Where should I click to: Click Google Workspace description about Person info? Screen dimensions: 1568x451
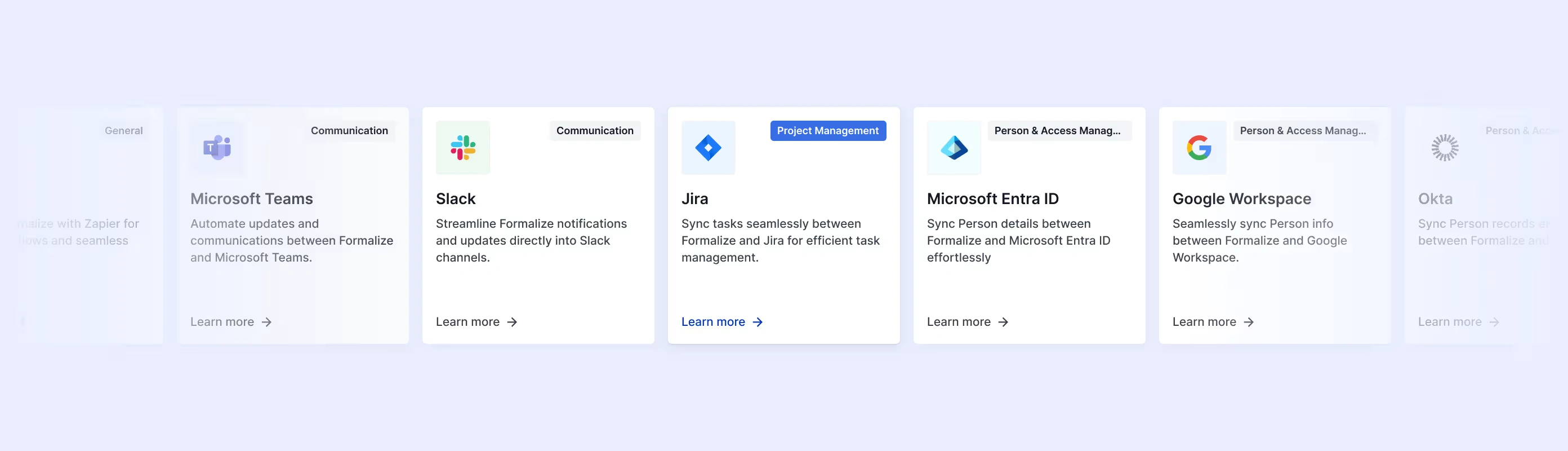(x=1259, y=241)
